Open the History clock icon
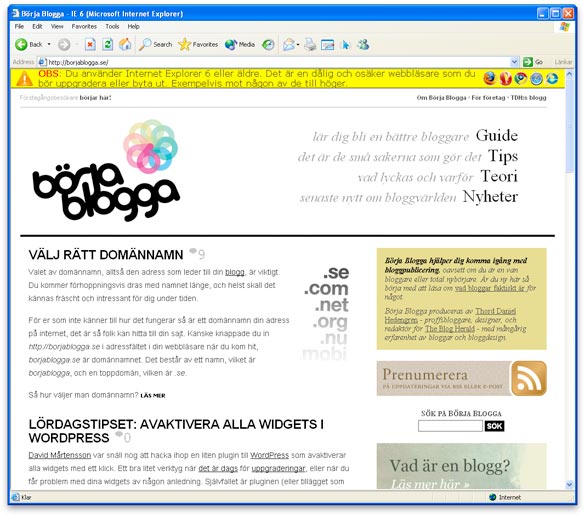Viewport: 585px width, 516px height. coord(268,45)
